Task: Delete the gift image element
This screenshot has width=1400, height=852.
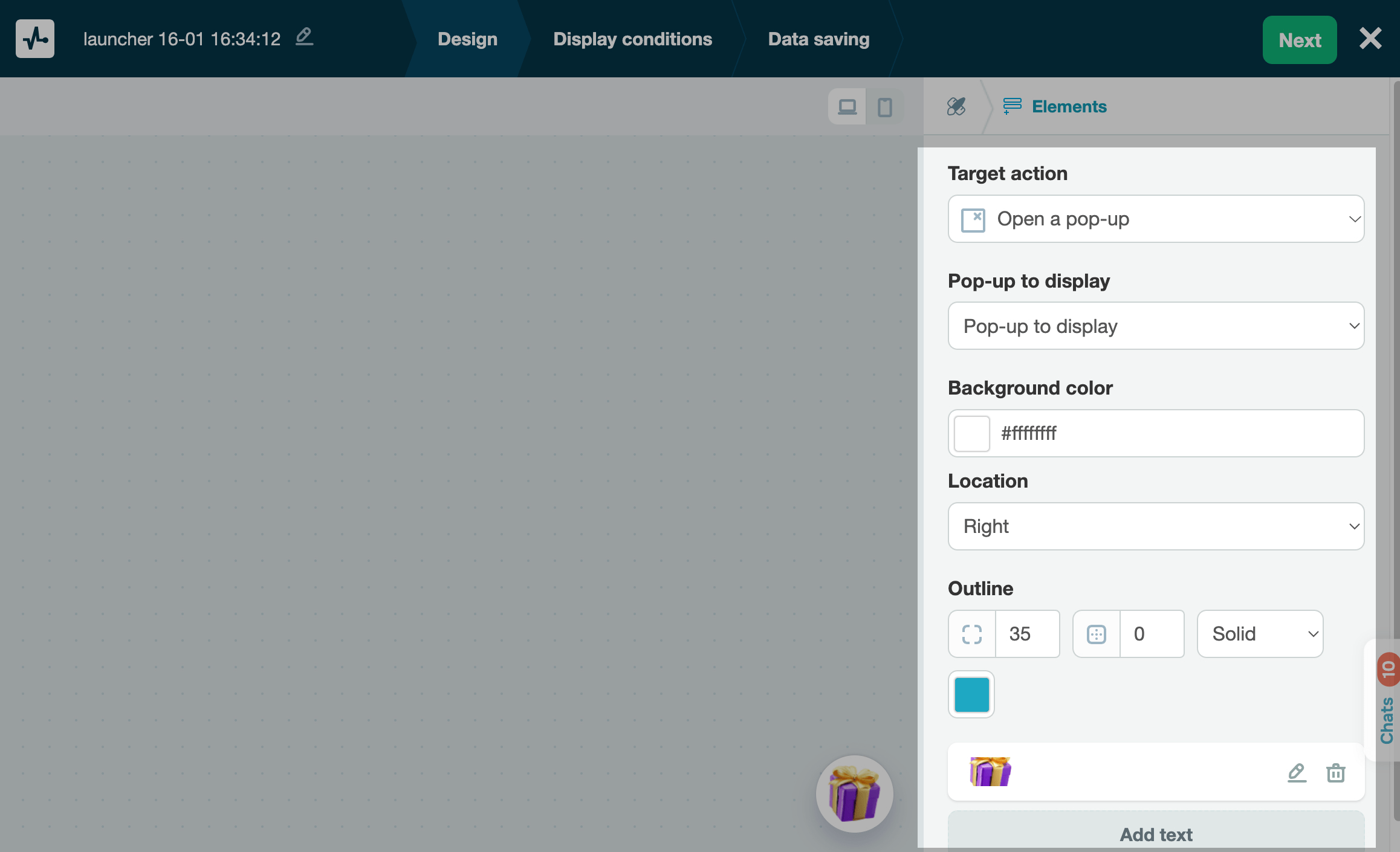Action: [x=1335, y=772]
